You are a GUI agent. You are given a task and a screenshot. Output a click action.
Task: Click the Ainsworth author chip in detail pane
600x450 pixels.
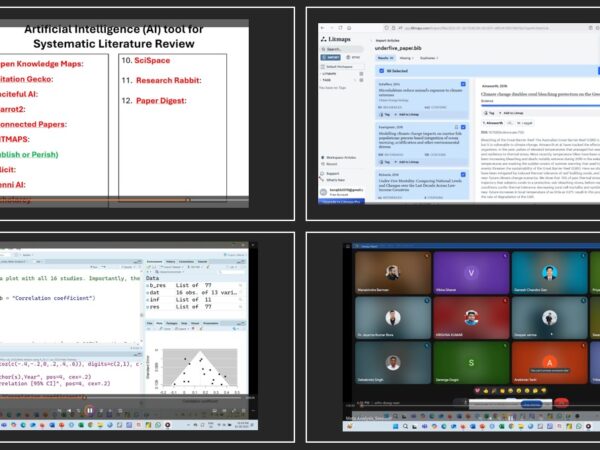tap(493, 123)
